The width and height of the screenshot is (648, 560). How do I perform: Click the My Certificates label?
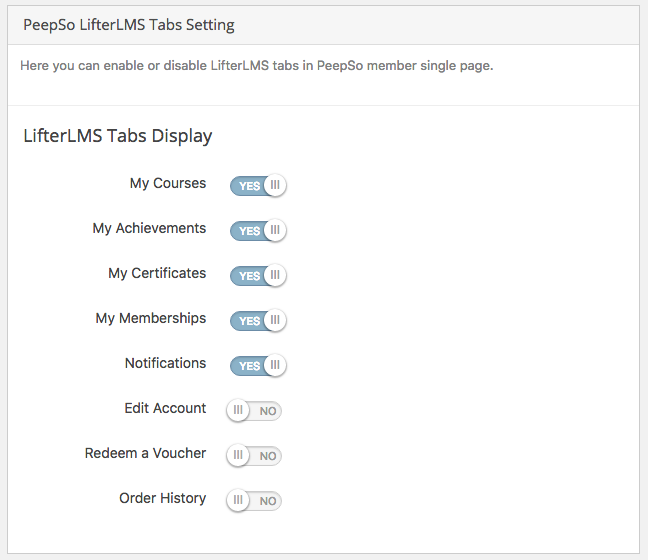157,274
